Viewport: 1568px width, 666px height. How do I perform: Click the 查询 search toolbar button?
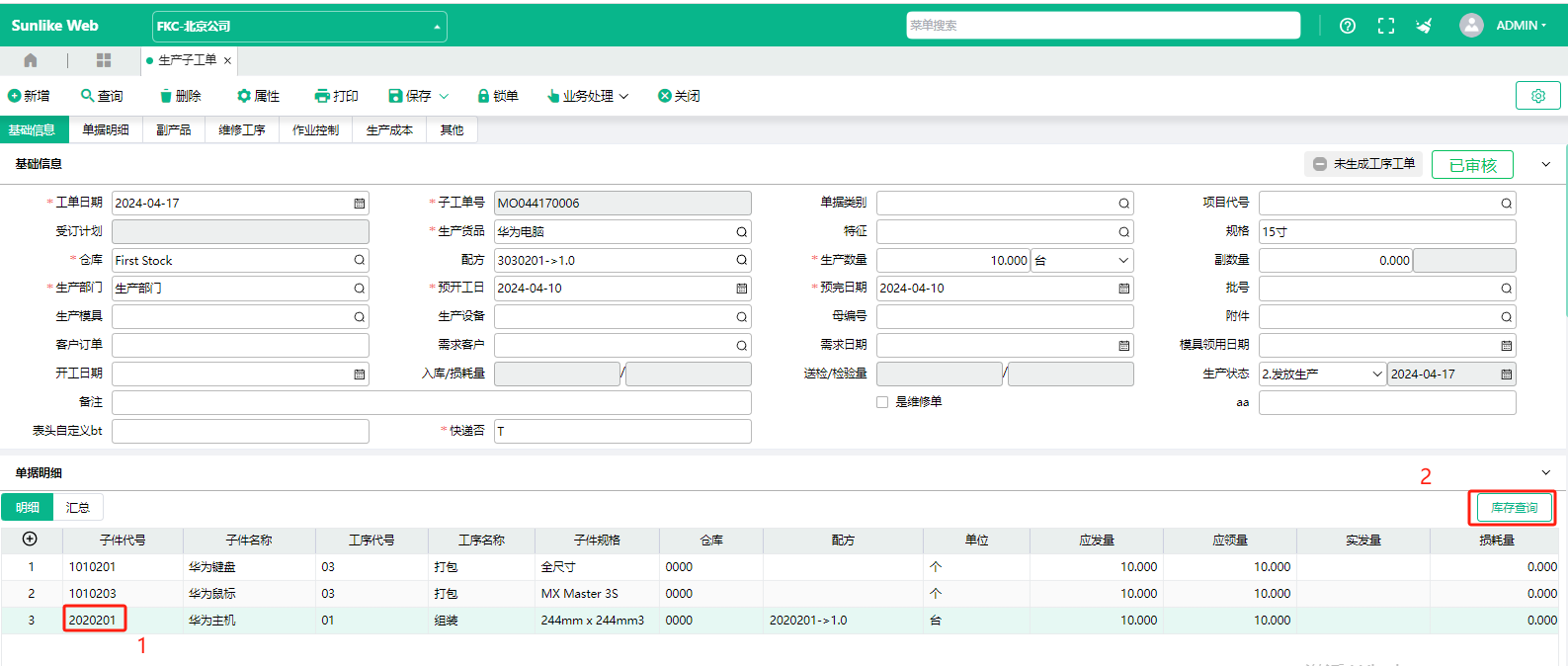point(102,96)
